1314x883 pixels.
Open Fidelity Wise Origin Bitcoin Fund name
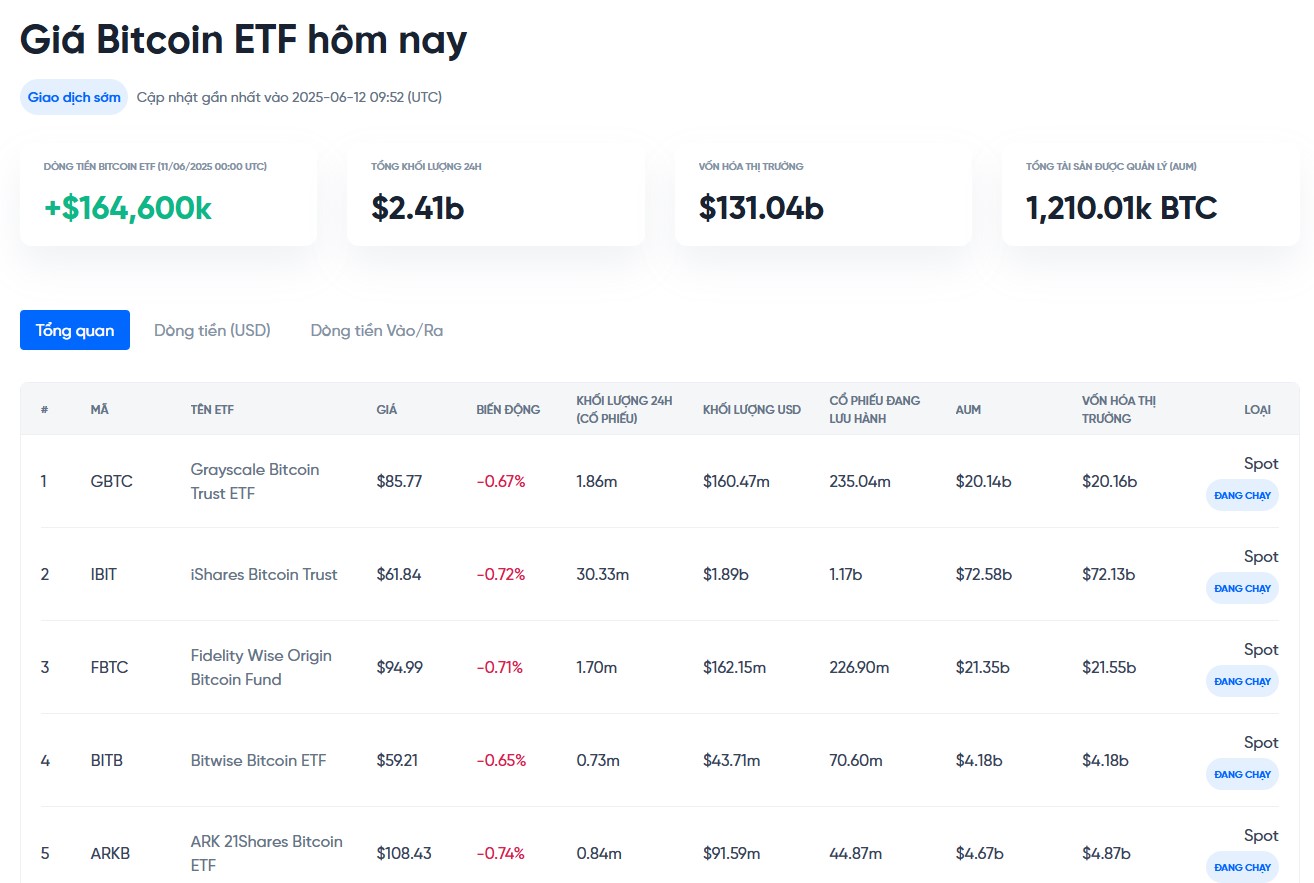[x=261, y=667]
